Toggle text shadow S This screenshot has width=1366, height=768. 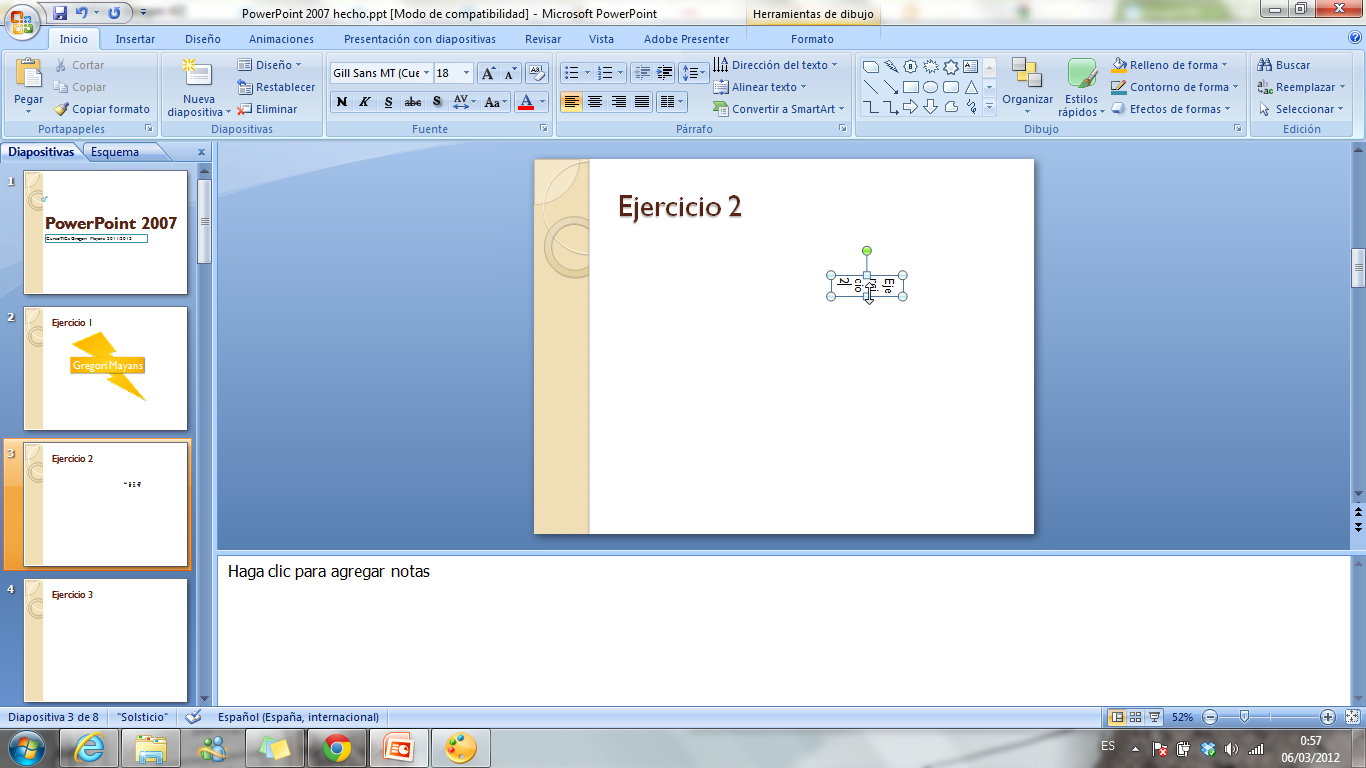pyautogui.click(x=436, y=102)
